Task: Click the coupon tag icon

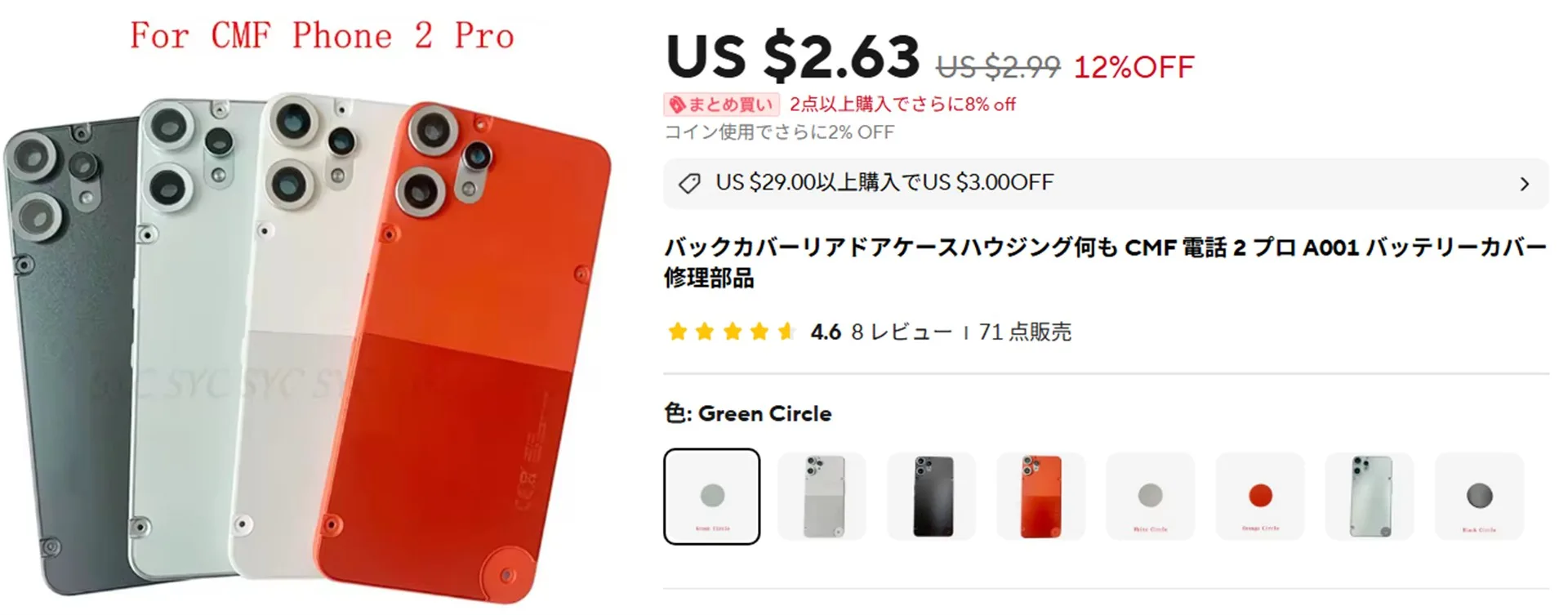Action: [x=689, y=183]
